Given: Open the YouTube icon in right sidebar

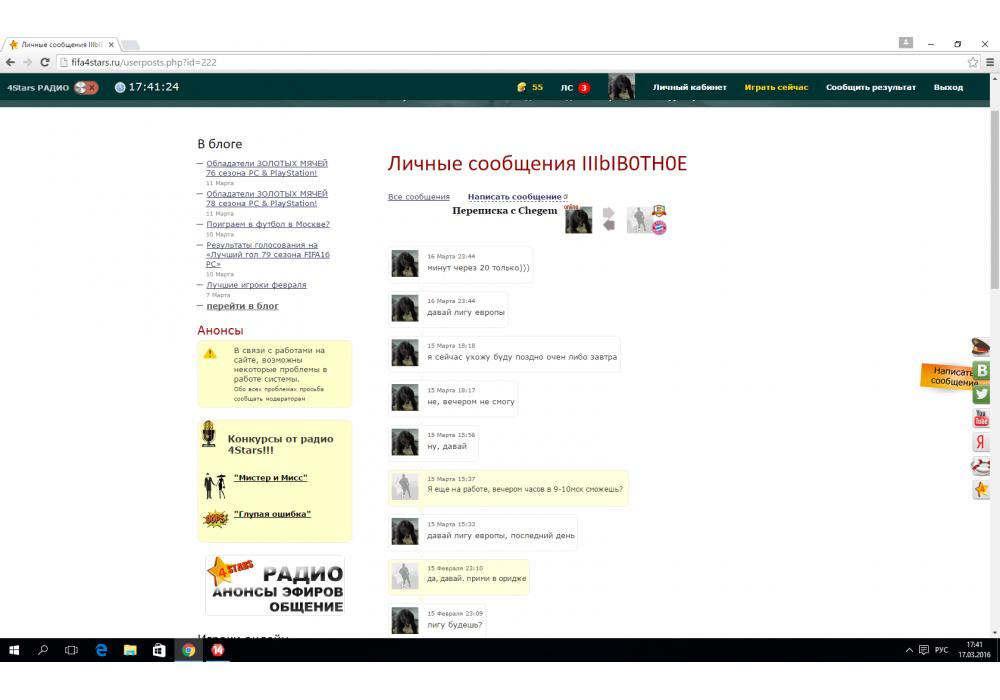Looking at the screenshot, I should 982,418.
